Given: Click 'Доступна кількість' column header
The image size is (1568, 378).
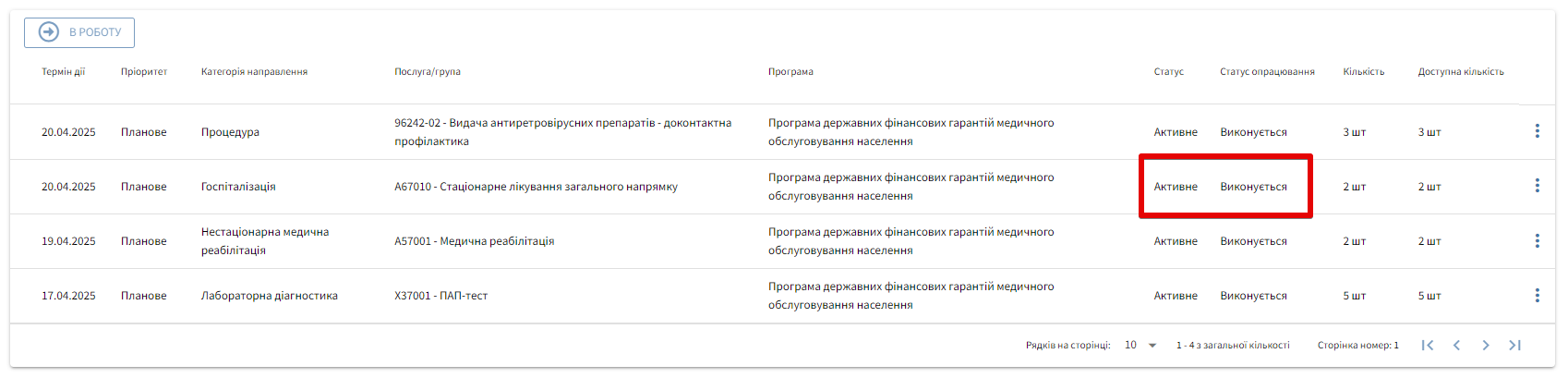Looking at the screenshot, I should click(1461, 71).
